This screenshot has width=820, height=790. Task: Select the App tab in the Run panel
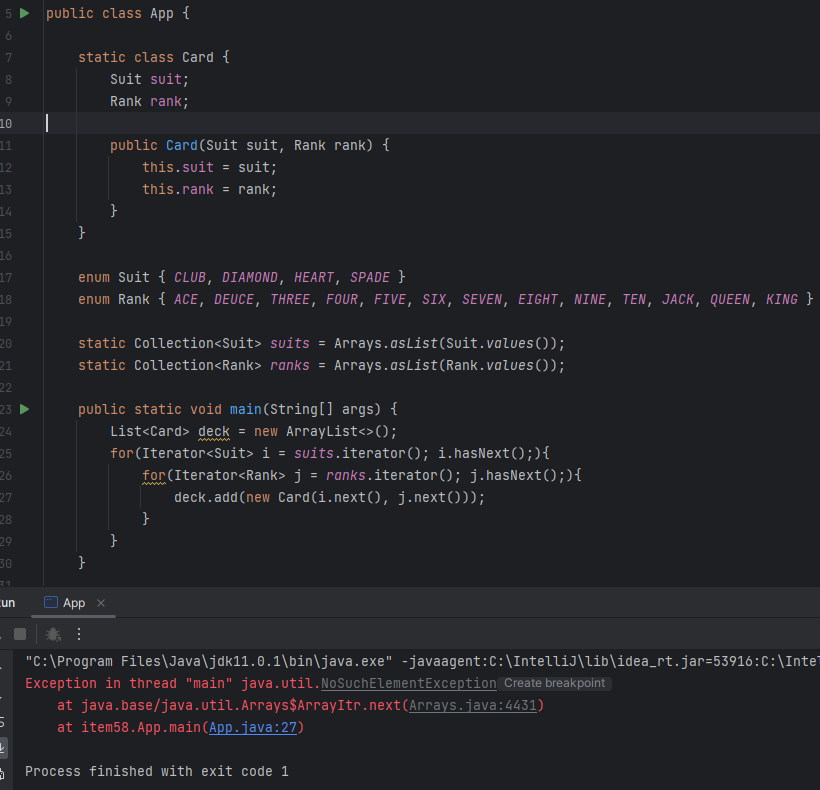click(x=73, y=603)
